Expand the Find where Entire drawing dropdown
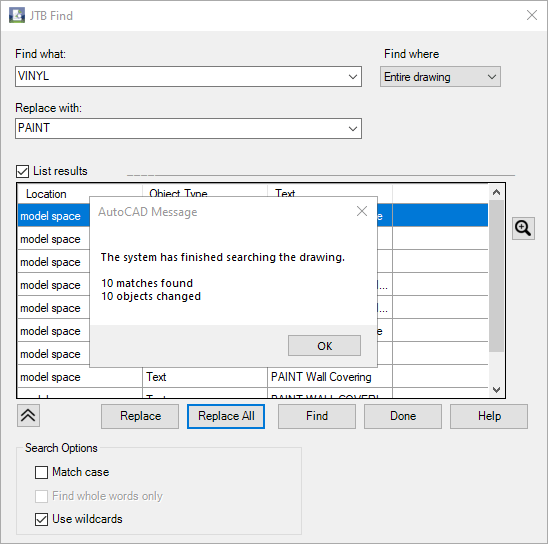Viewport: 548px width, 544px height. 440,77
